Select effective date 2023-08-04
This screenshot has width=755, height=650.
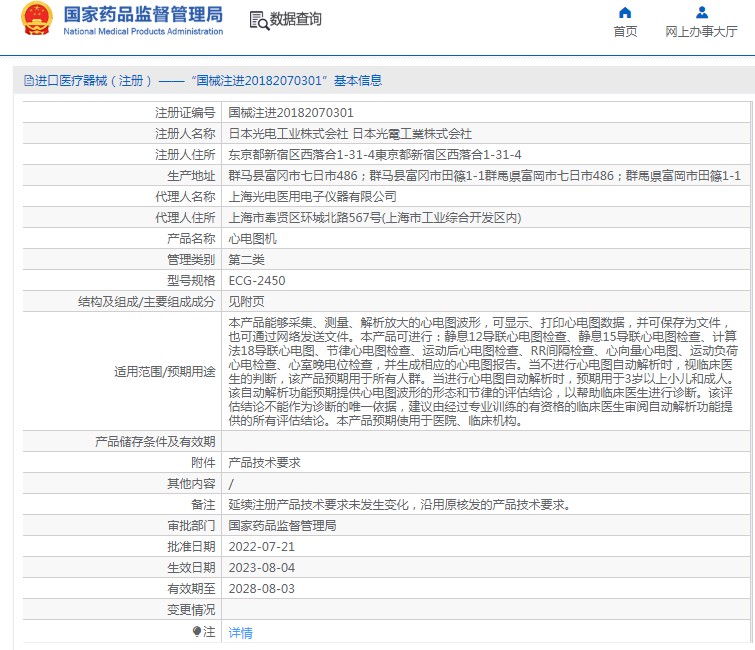[261, 568]
